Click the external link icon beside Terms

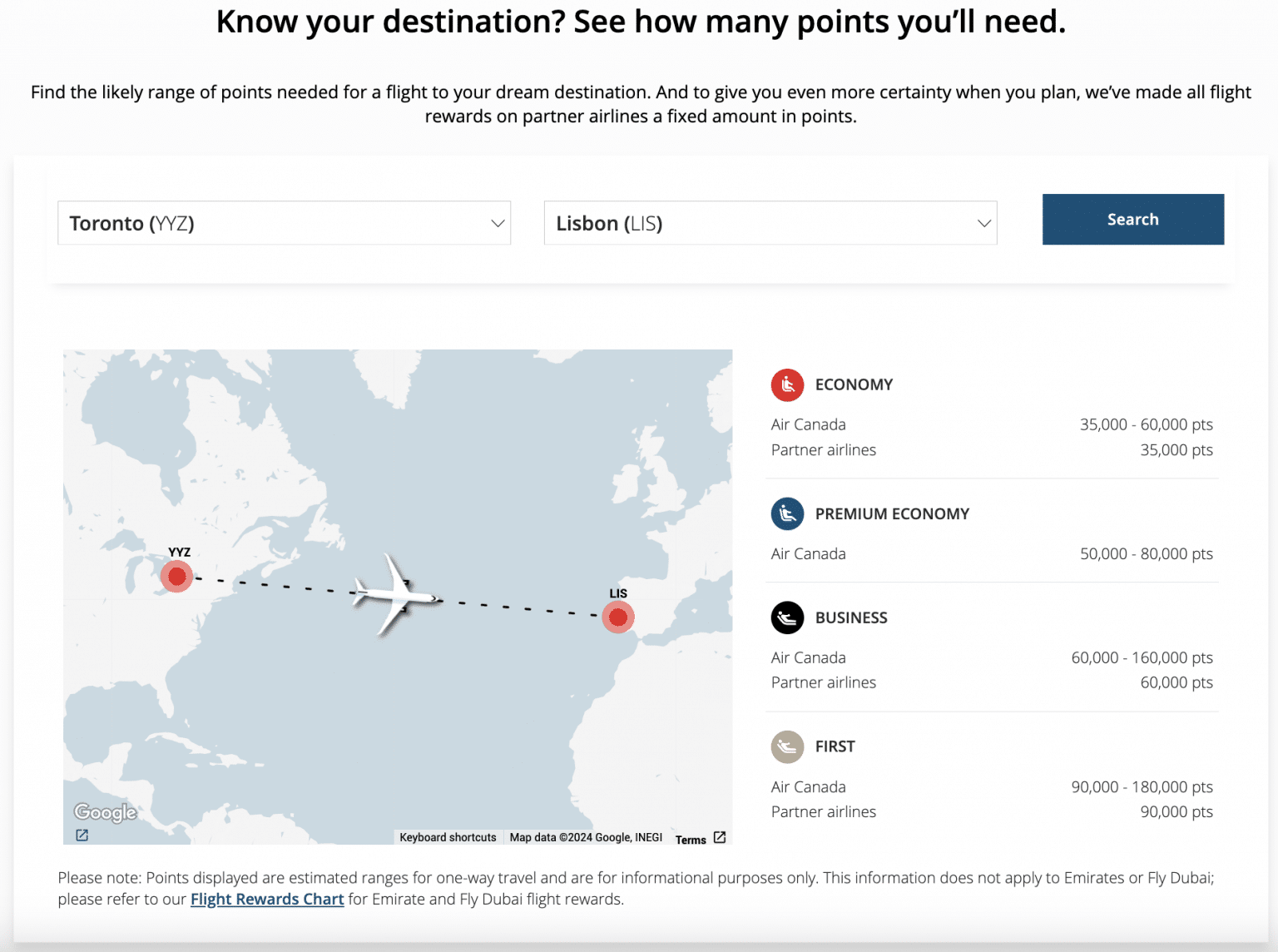[x=719, y=839]
